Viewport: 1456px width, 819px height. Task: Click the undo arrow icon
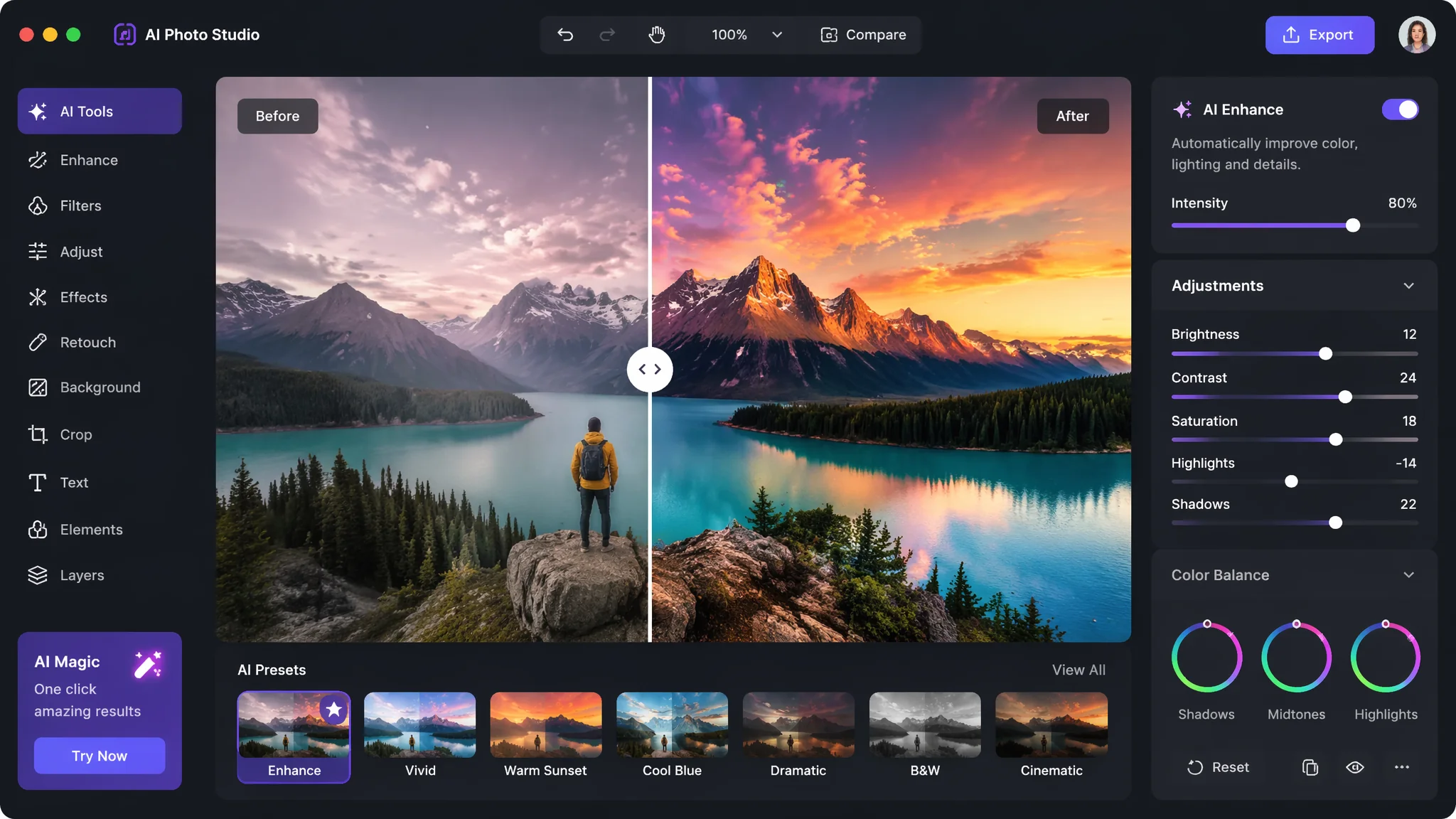pos(565,35)
